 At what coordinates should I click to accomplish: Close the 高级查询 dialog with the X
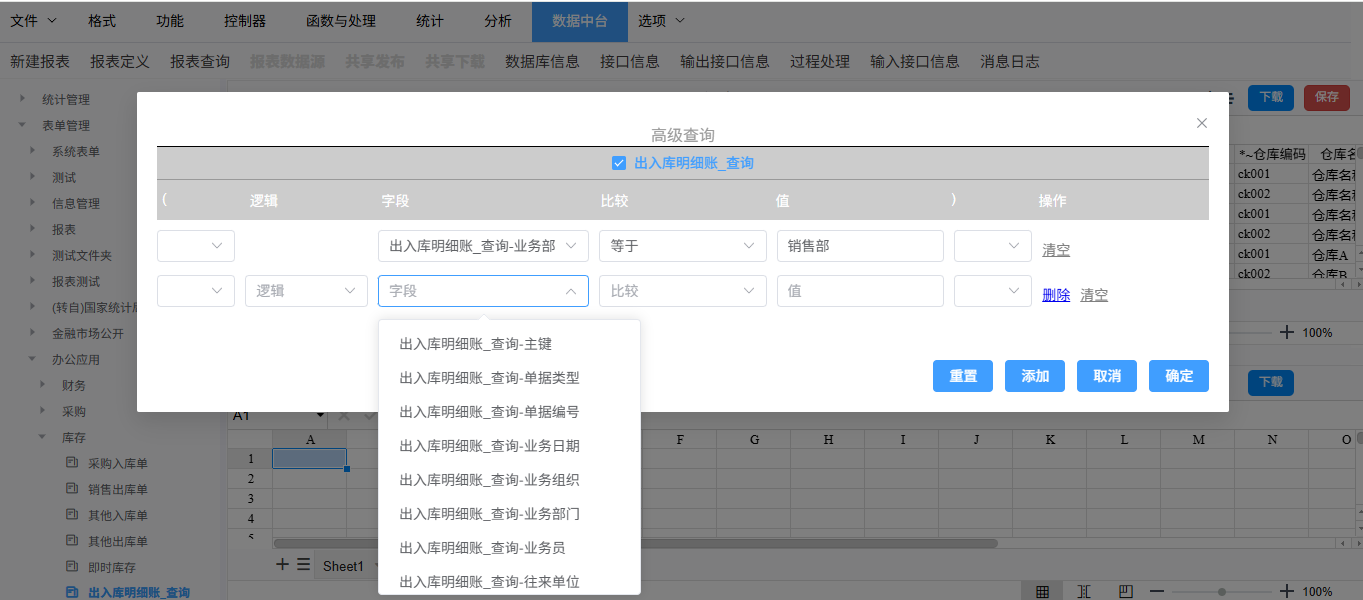(1202, 123)
